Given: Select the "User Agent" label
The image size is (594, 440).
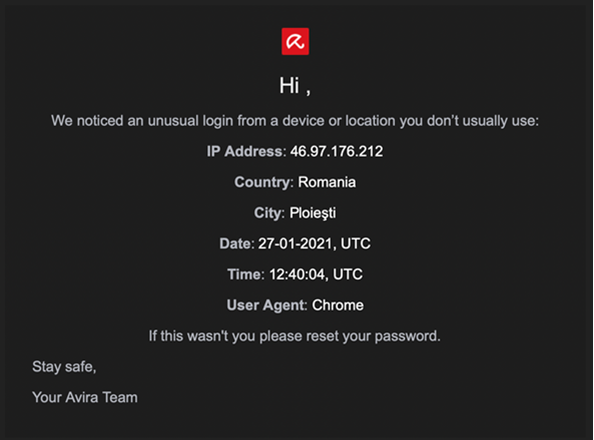Looking at the screenshot, I should (266, 305).
